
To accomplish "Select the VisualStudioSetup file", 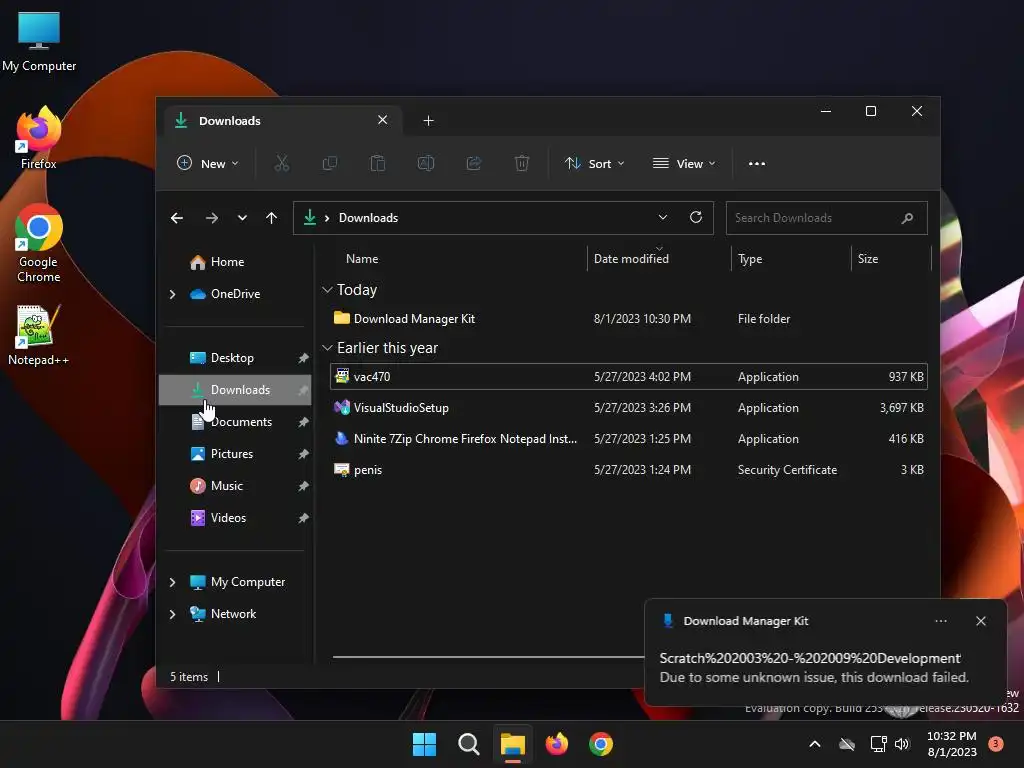I will (x=628, y=408).
